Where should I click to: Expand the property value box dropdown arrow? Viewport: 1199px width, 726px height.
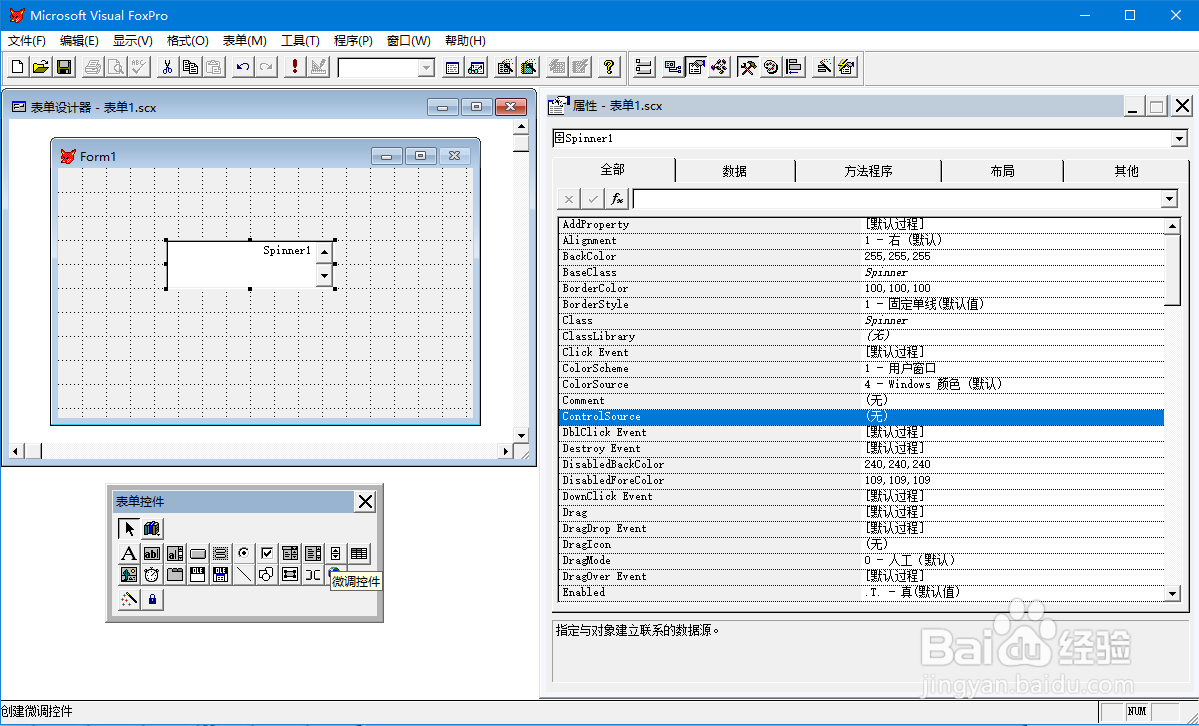(x=1168, y=199)
